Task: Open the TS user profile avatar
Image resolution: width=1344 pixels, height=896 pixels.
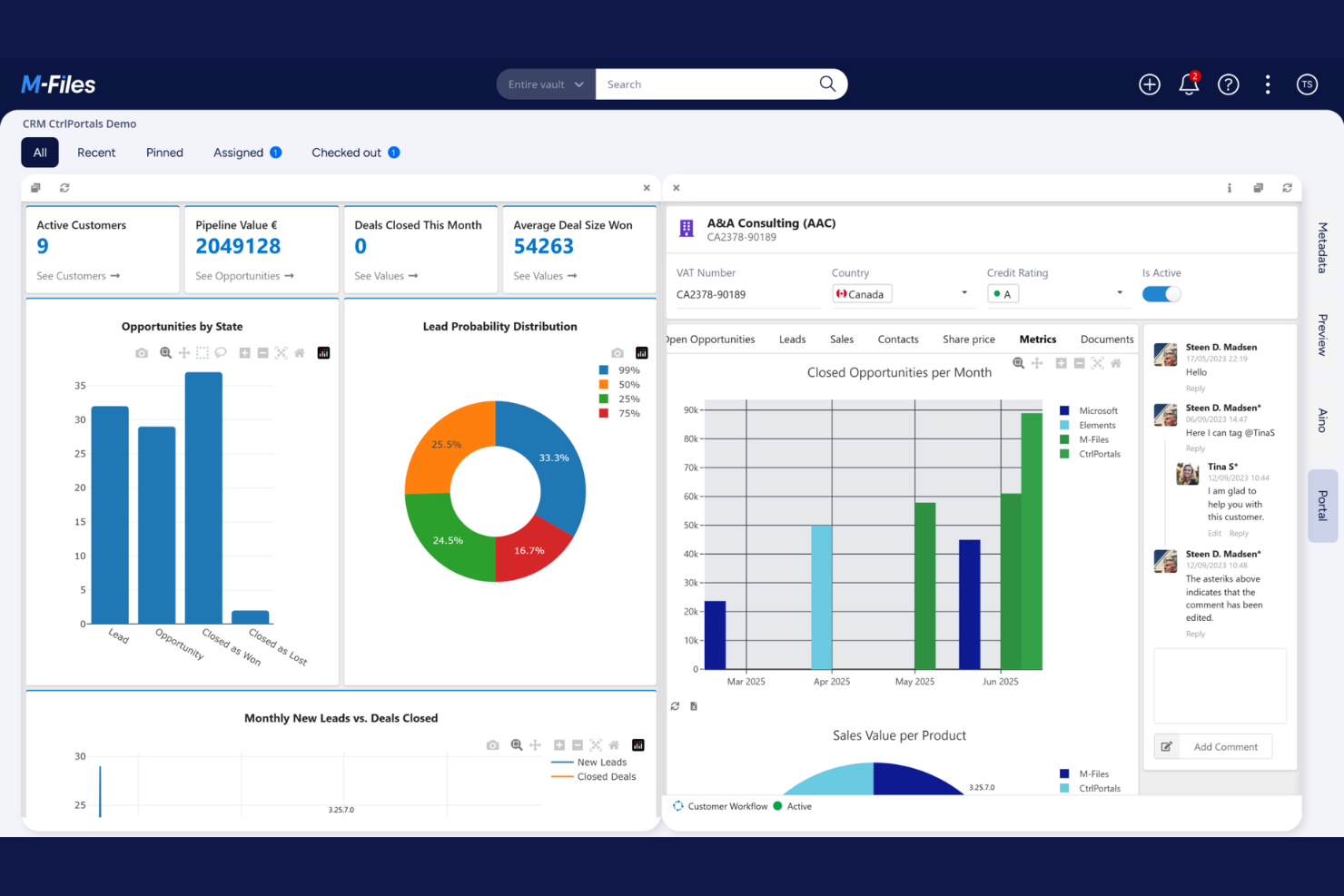Action: [1307, 84]
